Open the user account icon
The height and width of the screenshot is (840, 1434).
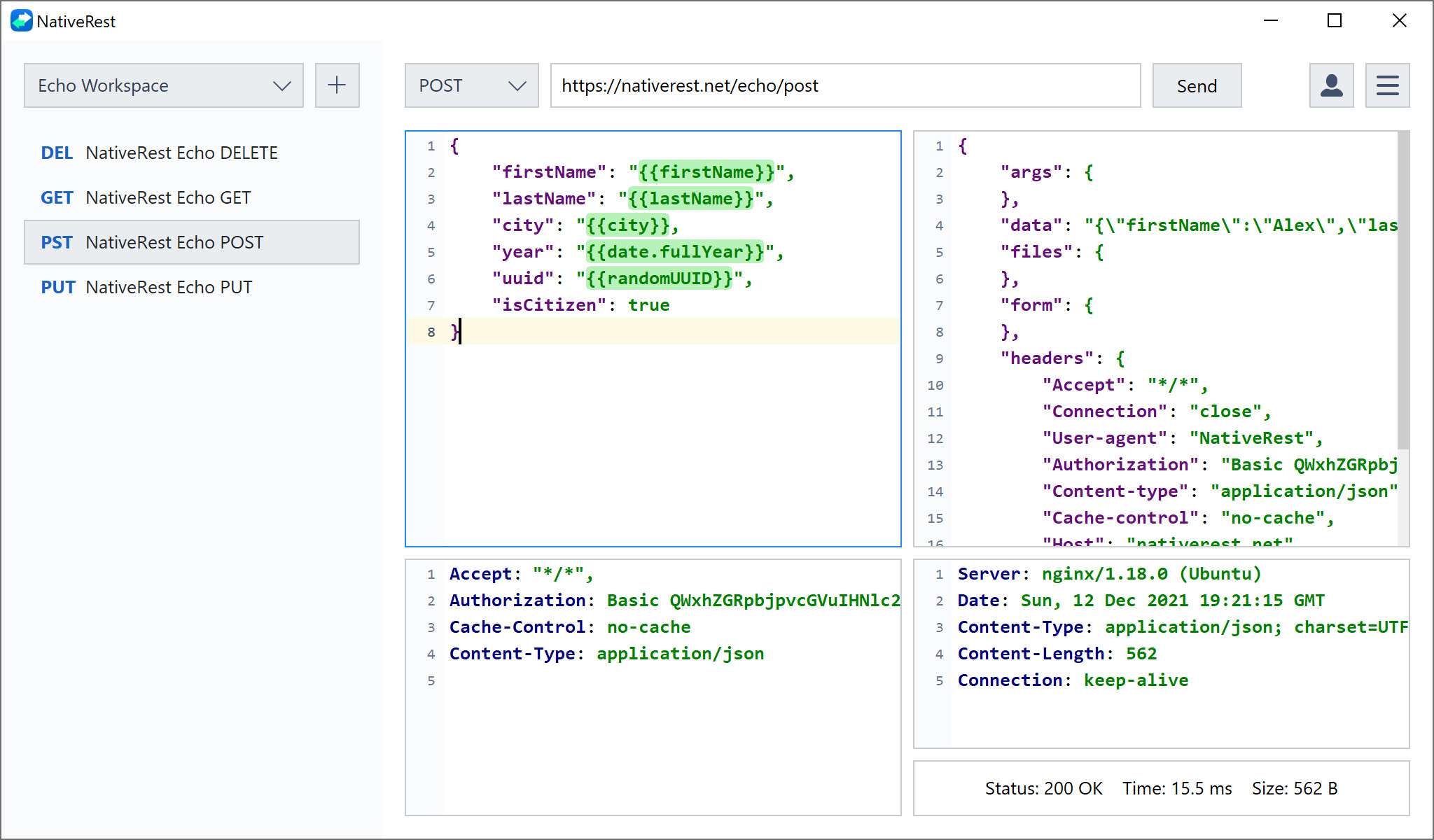coord(1331,85)
